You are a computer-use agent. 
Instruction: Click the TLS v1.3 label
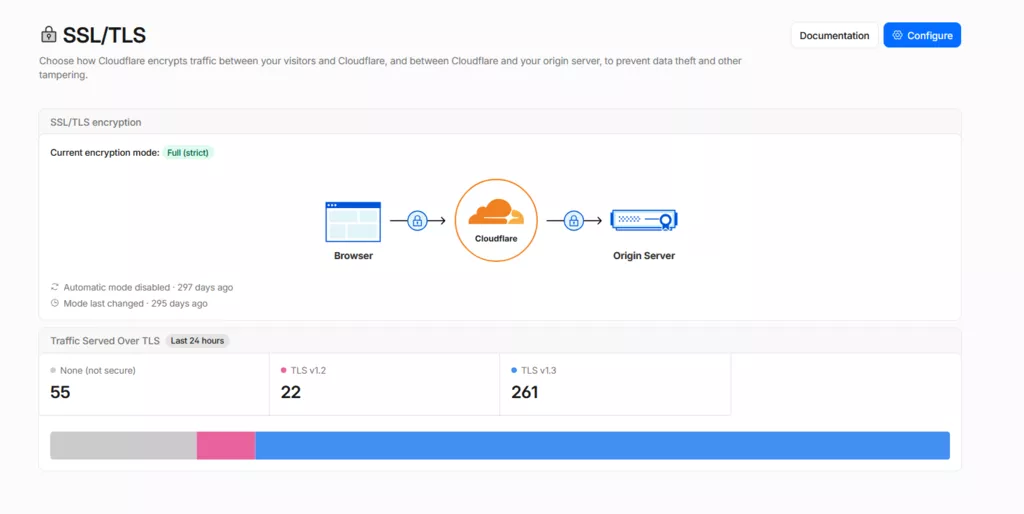coord(539,370)
